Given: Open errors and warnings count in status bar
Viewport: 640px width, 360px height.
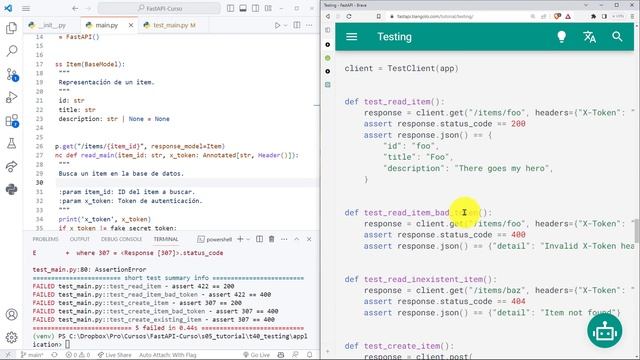Looking at the screenshot, I should pos(78,355).
